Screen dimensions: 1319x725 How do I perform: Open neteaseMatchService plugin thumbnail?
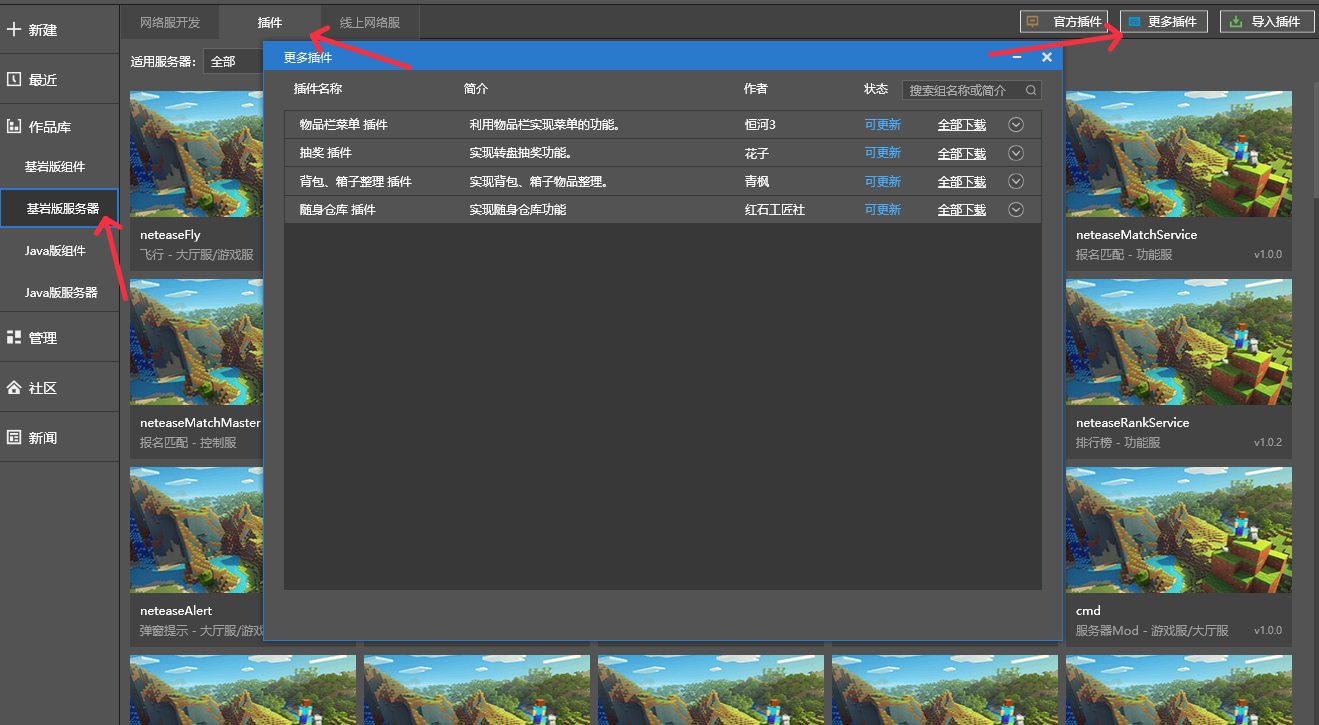pos(1179,154)
